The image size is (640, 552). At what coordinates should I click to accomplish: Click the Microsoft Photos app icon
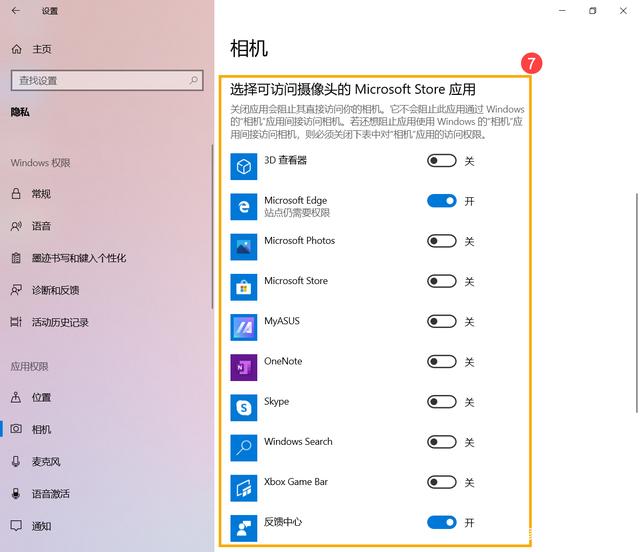tap(244, 247)
